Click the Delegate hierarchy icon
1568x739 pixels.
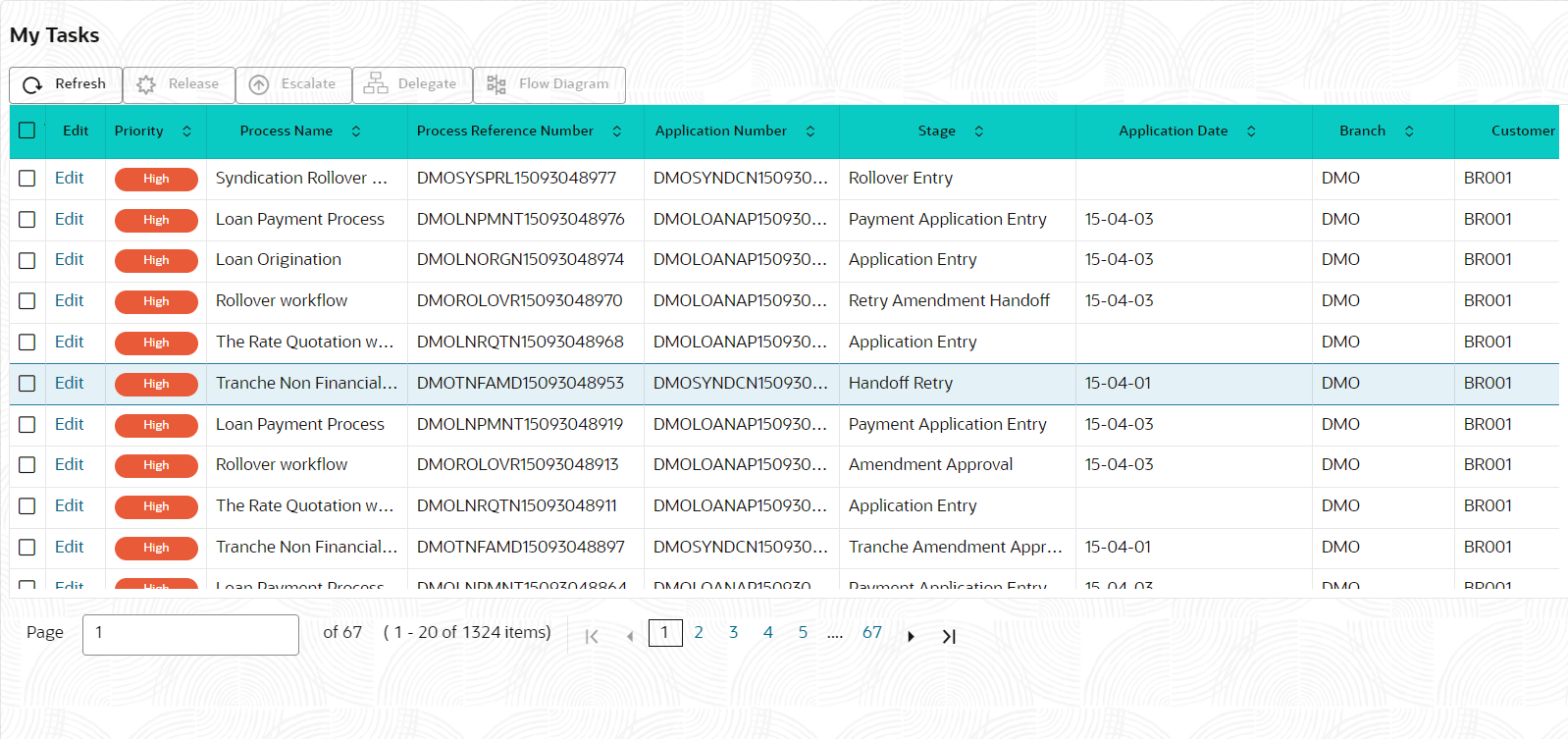coord(376,84)
